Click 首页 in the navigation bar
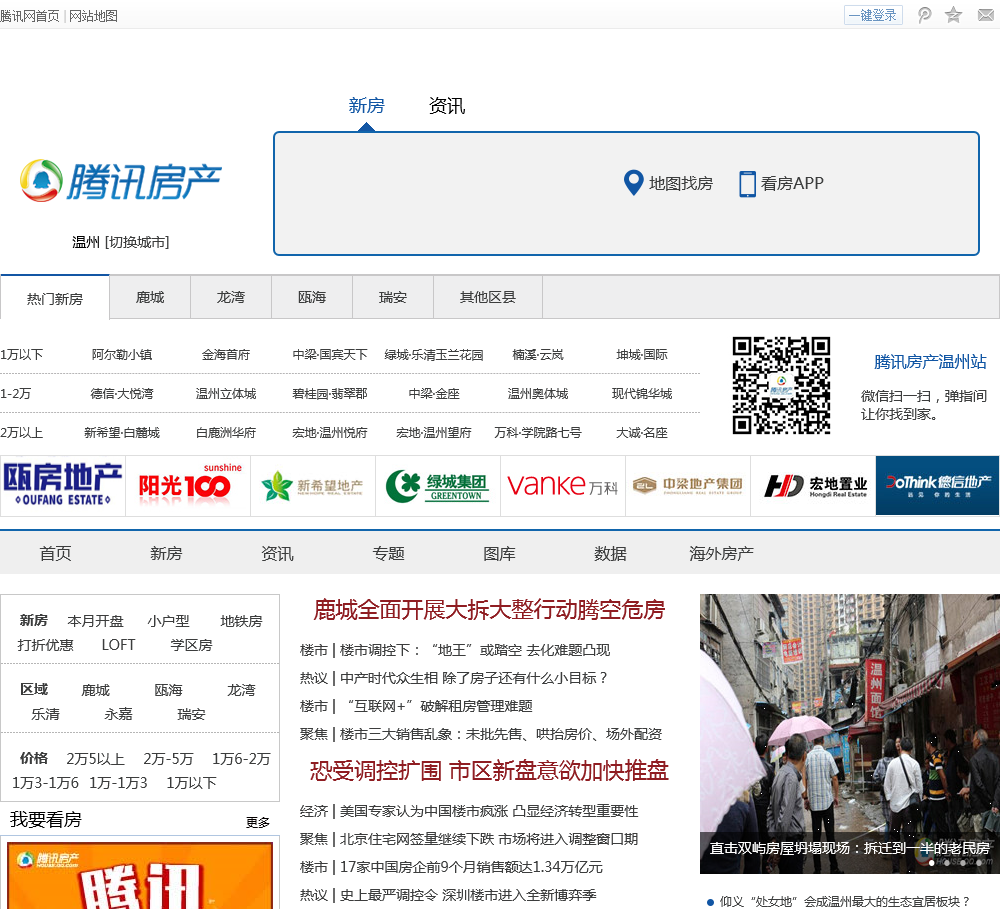Image resolution: width=1000 pixels, height=909 pixels. point(55,553)
